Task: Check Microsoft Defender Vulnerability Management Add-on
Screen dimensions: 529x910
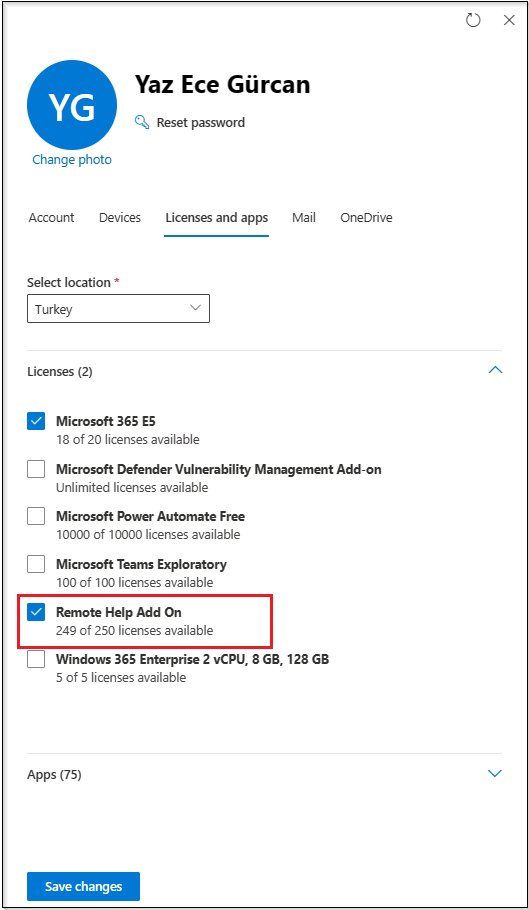Action: 36,469
